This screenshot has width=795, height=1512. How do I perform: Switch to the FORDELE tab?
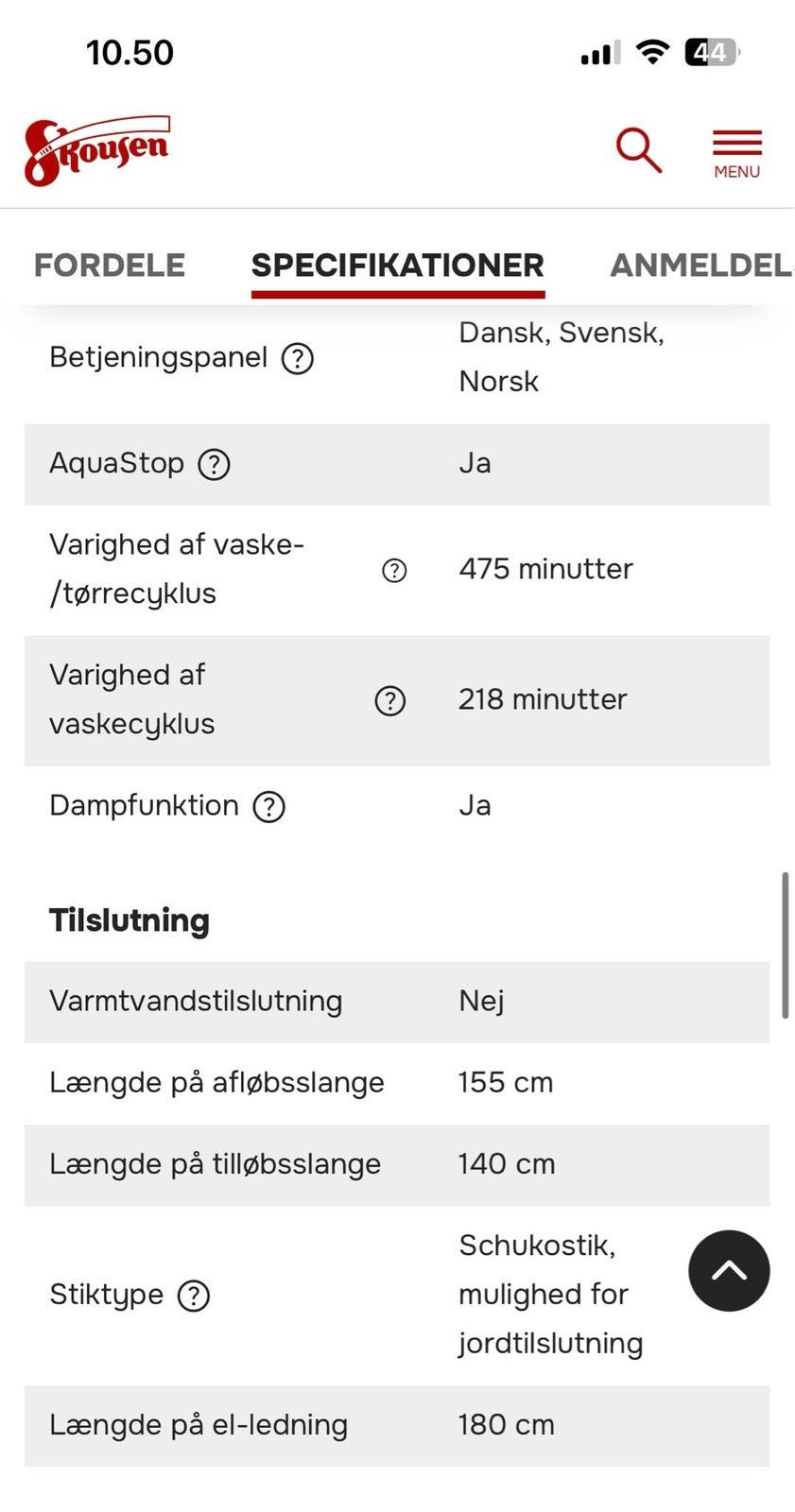pos(110,266)
